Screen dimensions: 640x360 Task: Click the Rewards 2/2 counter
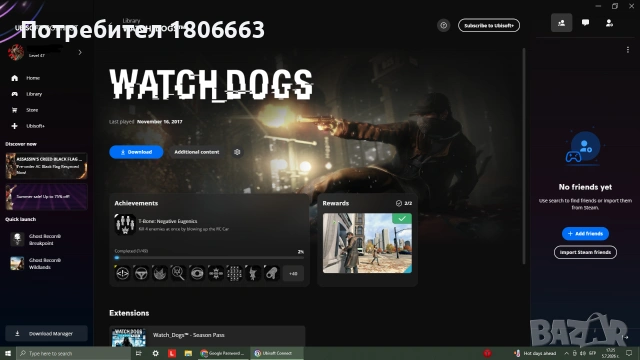[x=404, y=203]
